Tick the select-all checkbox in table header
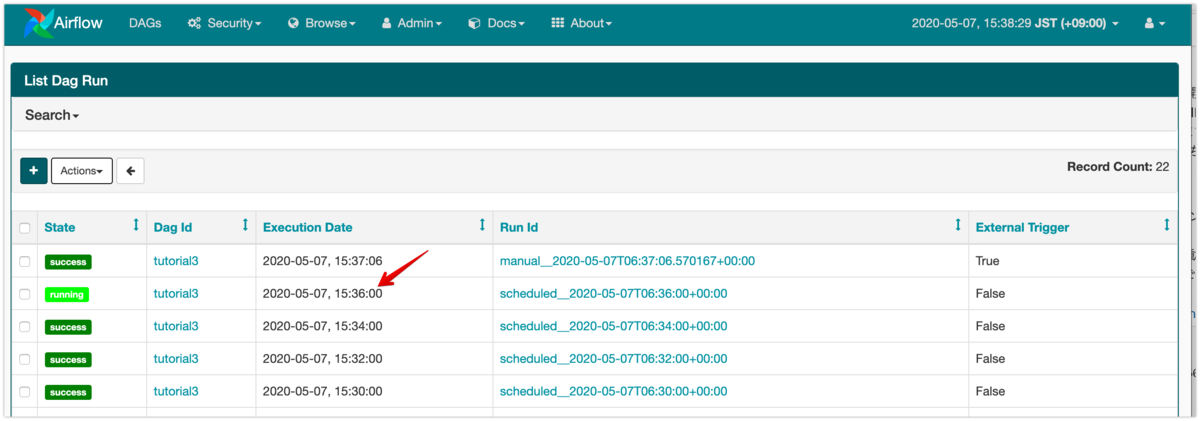Image resolution: width=1200 pixels, height=421 pixels. [x=25, y=228]
